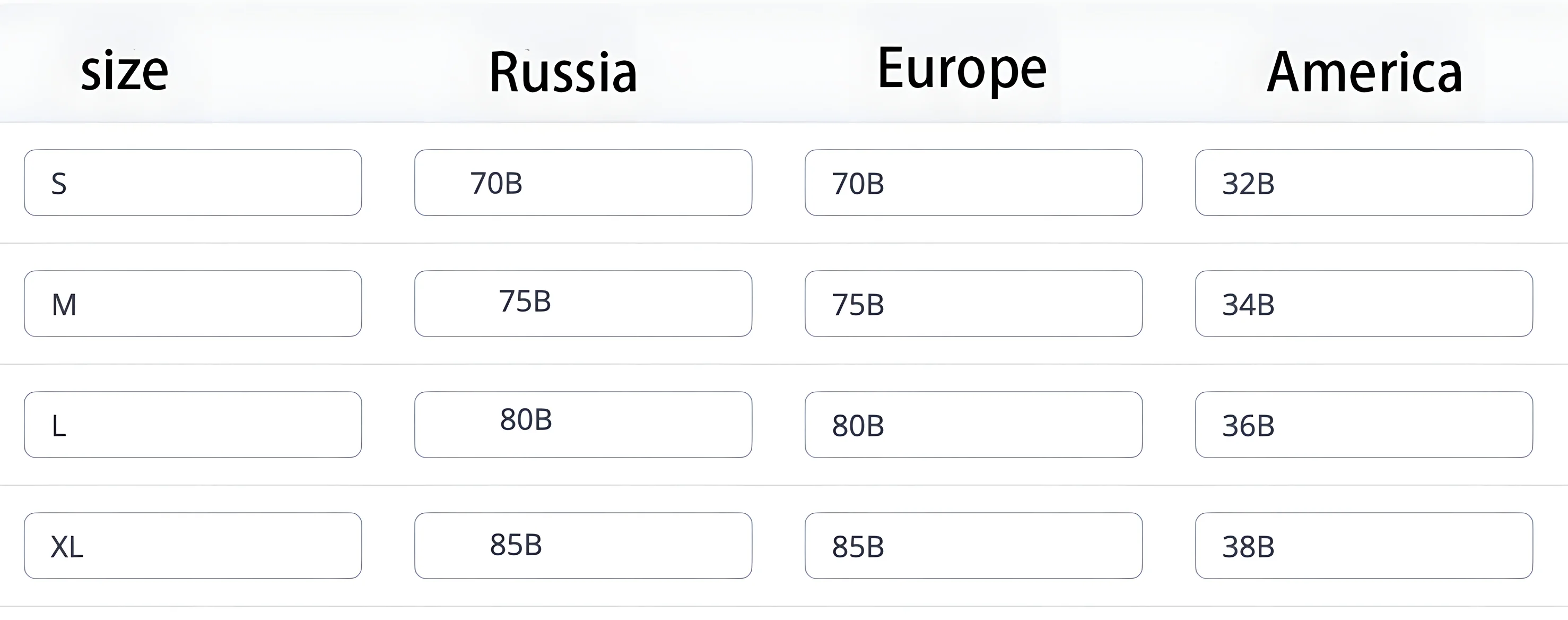Pick the 36B America size box
The image size is (1568, 620).
[1363, 425]
